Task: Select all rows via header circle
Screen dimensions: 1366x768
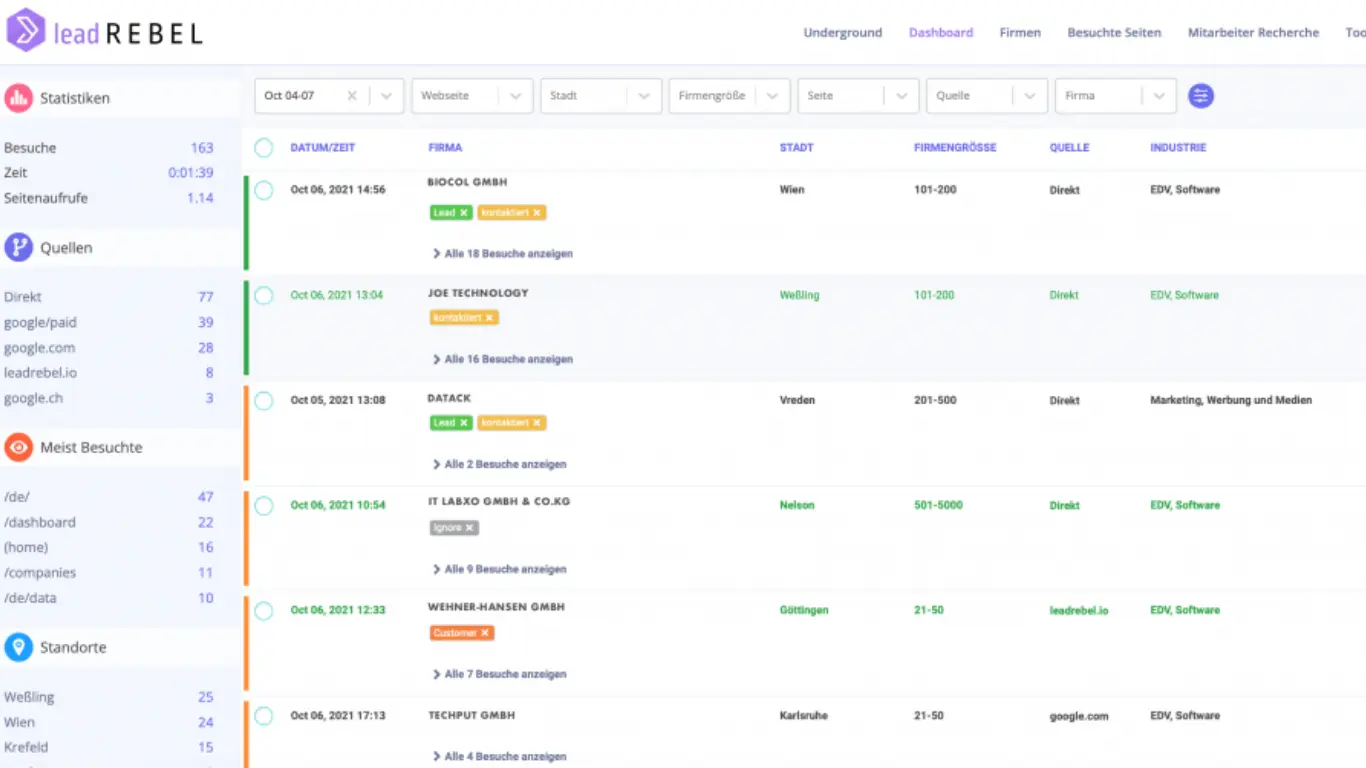Action: coord(263,148)
